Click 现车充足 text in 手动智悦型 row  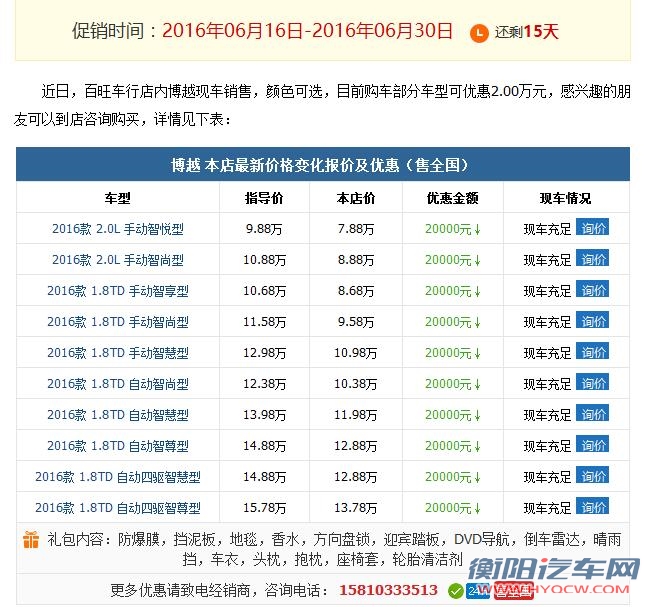click(x=547, y=229)
